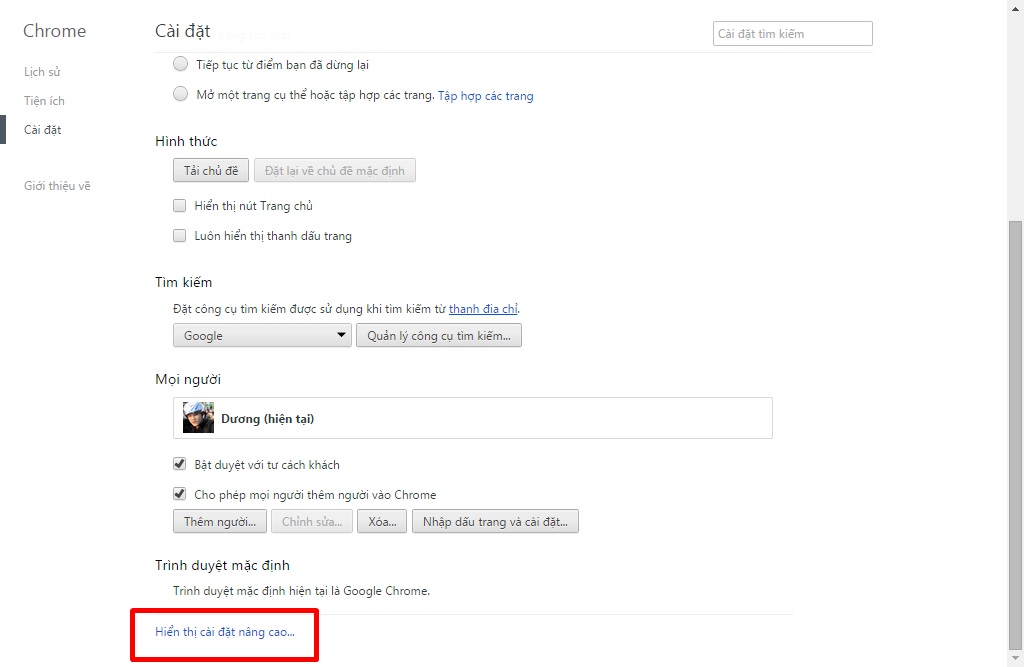Select 'Cài đặt' in the sidebar
Screen dimensions: 1024x667
[42, 130]
